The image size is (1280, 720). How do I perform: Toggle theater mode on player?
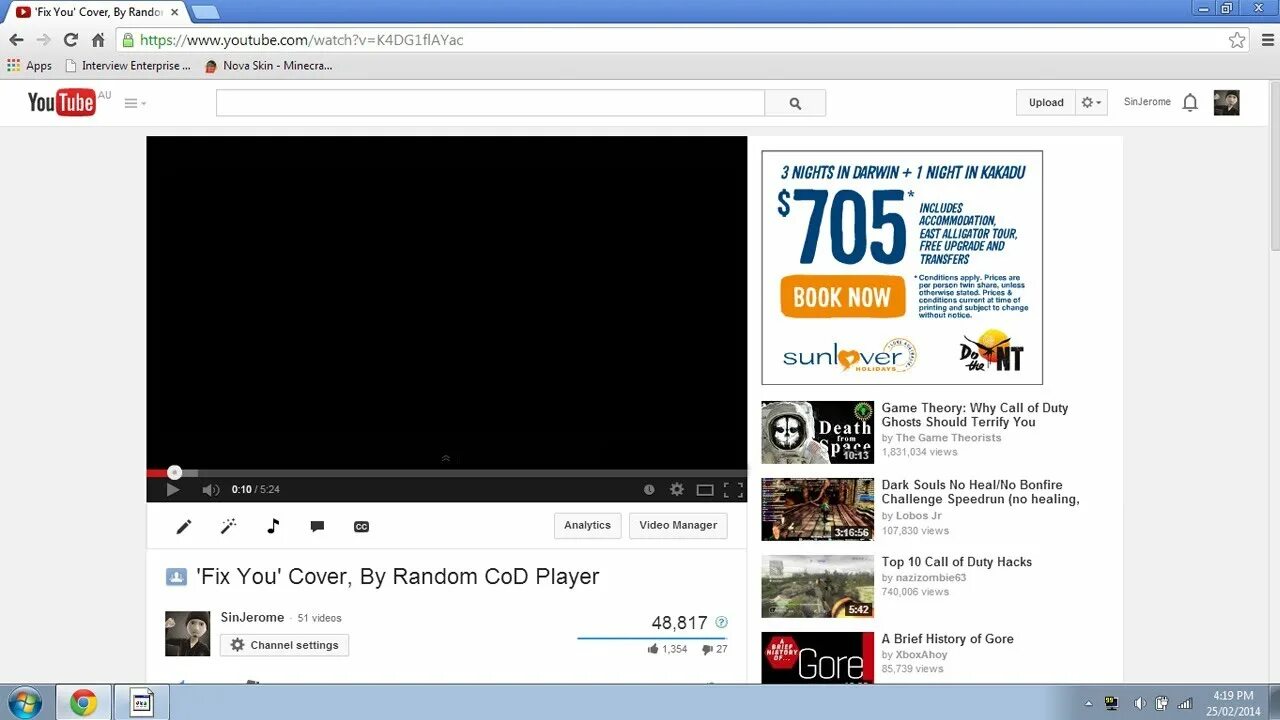pyautogui.click(x=705, y=490)
